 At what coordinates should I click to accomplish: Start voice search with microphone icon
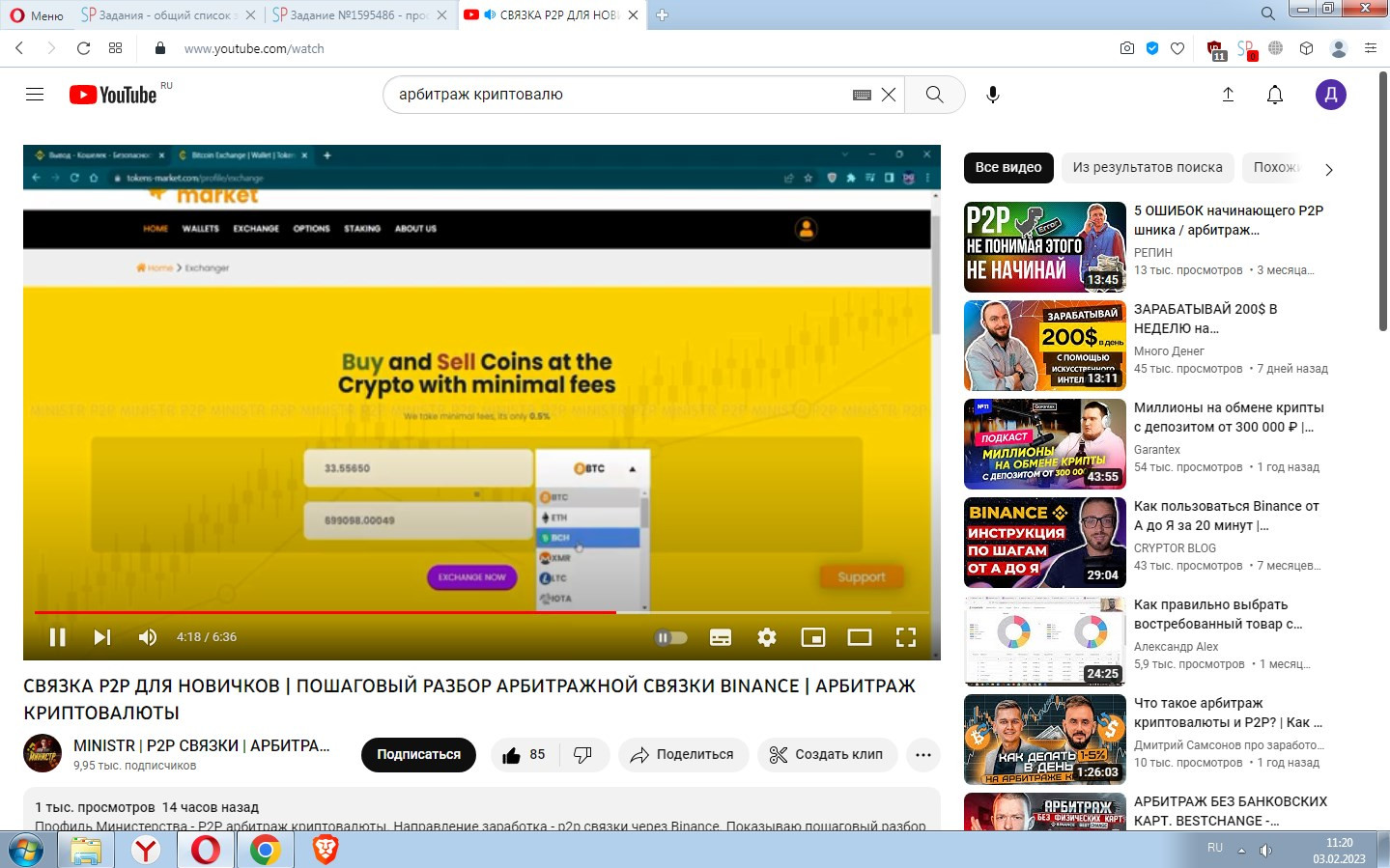point(993,95)
